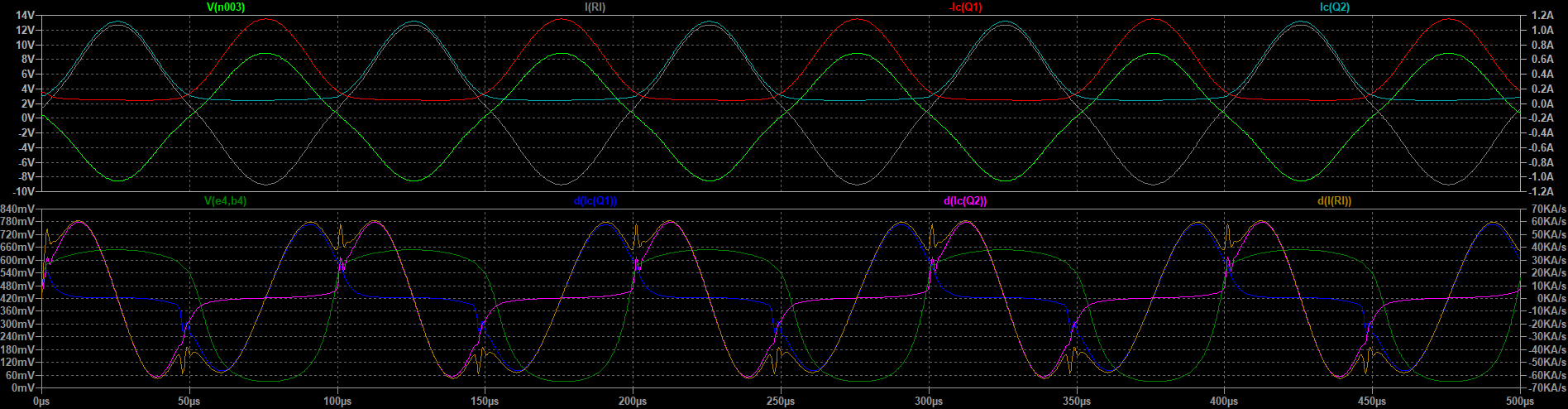Select the V(n003) trace label
Image resolution: width=1568 pixels, height=409 pixels.
pyautogui.click(x=226, y=7)
